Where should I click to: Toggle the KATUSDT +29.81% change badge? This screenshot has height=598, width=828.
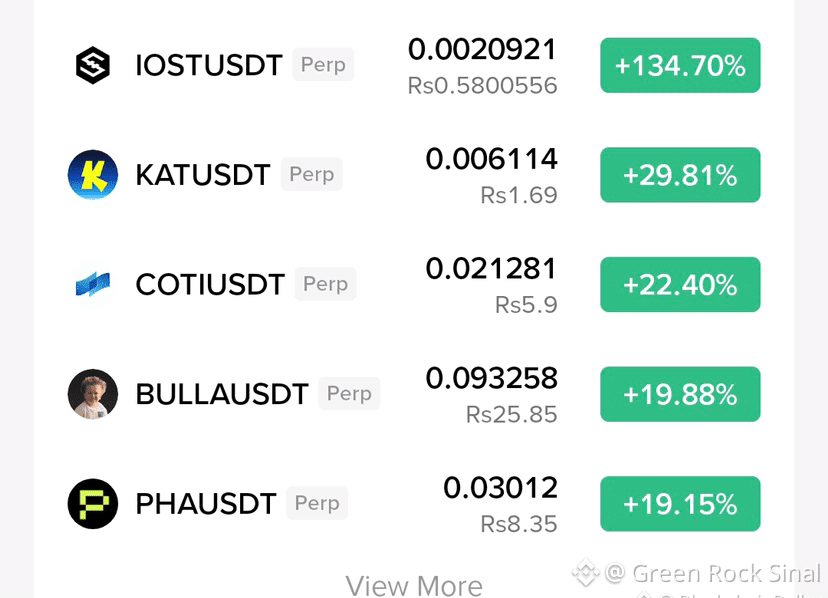680,175
